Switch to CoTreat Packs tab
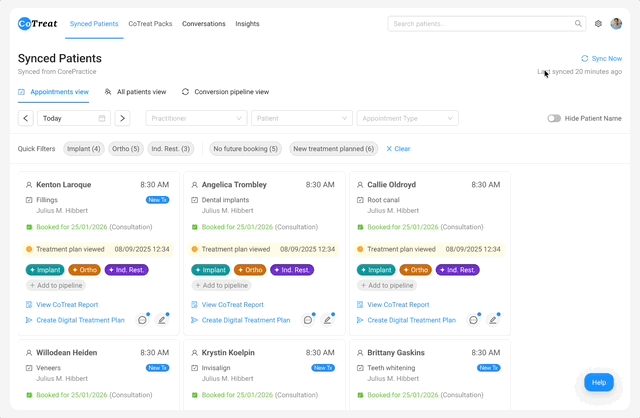Image resolution: width=640 pixels, height=418 pixels. (150, 24)
